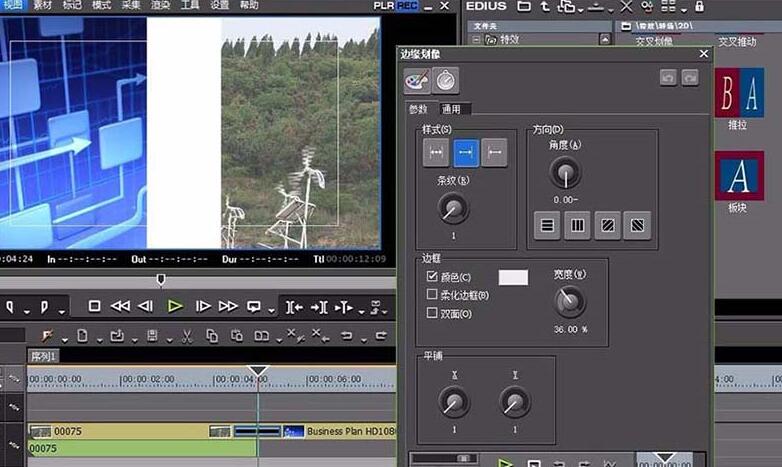
Task: Enable the 柔化边框 soft border checkbox
Action: 432,295
